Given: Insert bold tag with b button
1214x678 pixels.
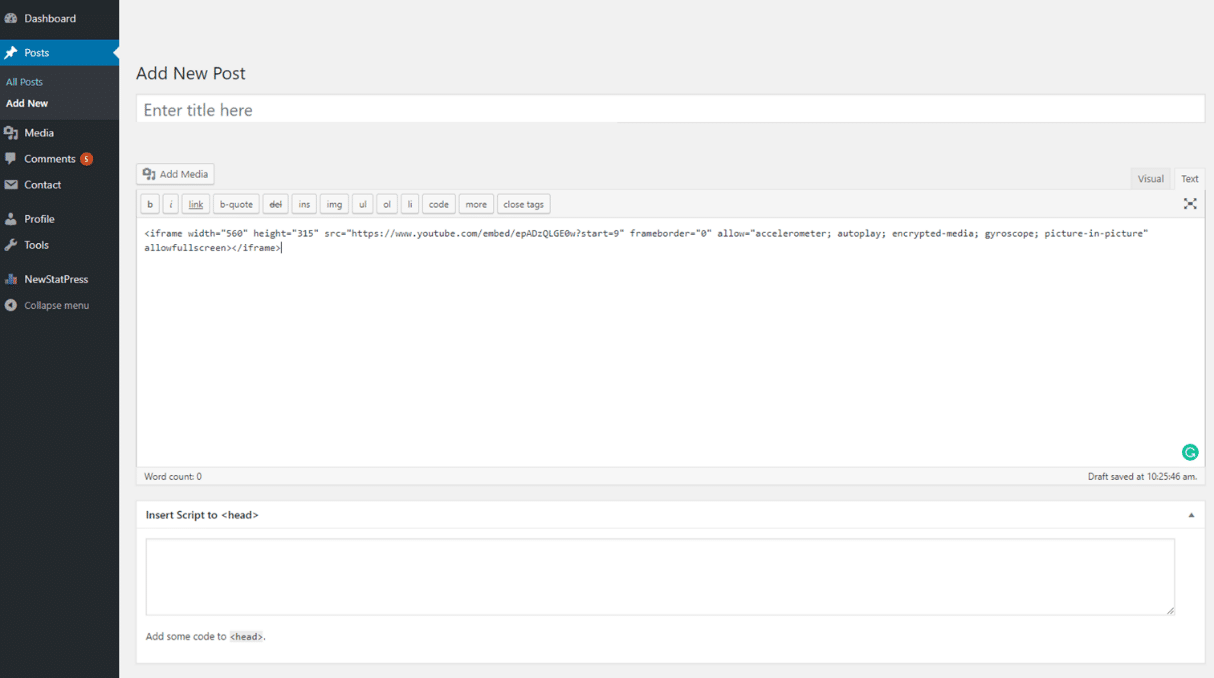Looking at the screenshot, I should point(150,204).
